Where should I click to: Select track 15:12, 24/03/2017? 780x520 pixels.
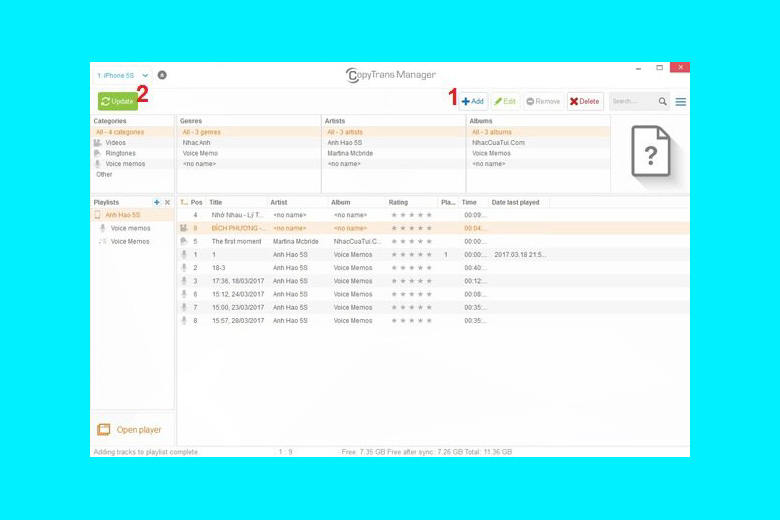pos(433,294)
